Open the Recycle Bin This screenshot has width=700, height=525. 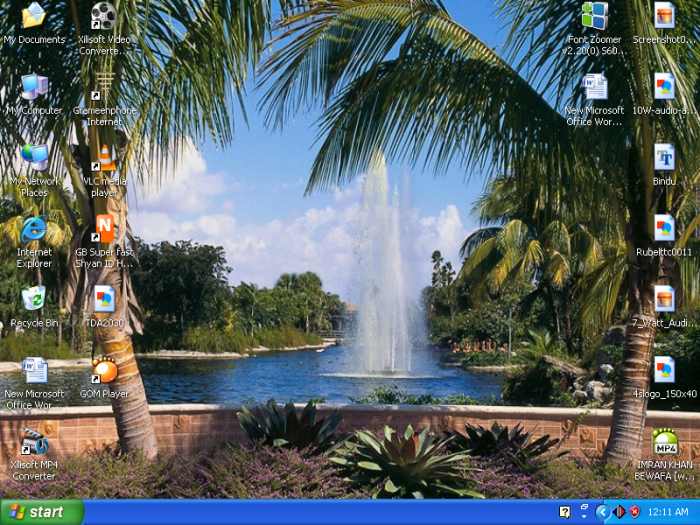point(34,300)
